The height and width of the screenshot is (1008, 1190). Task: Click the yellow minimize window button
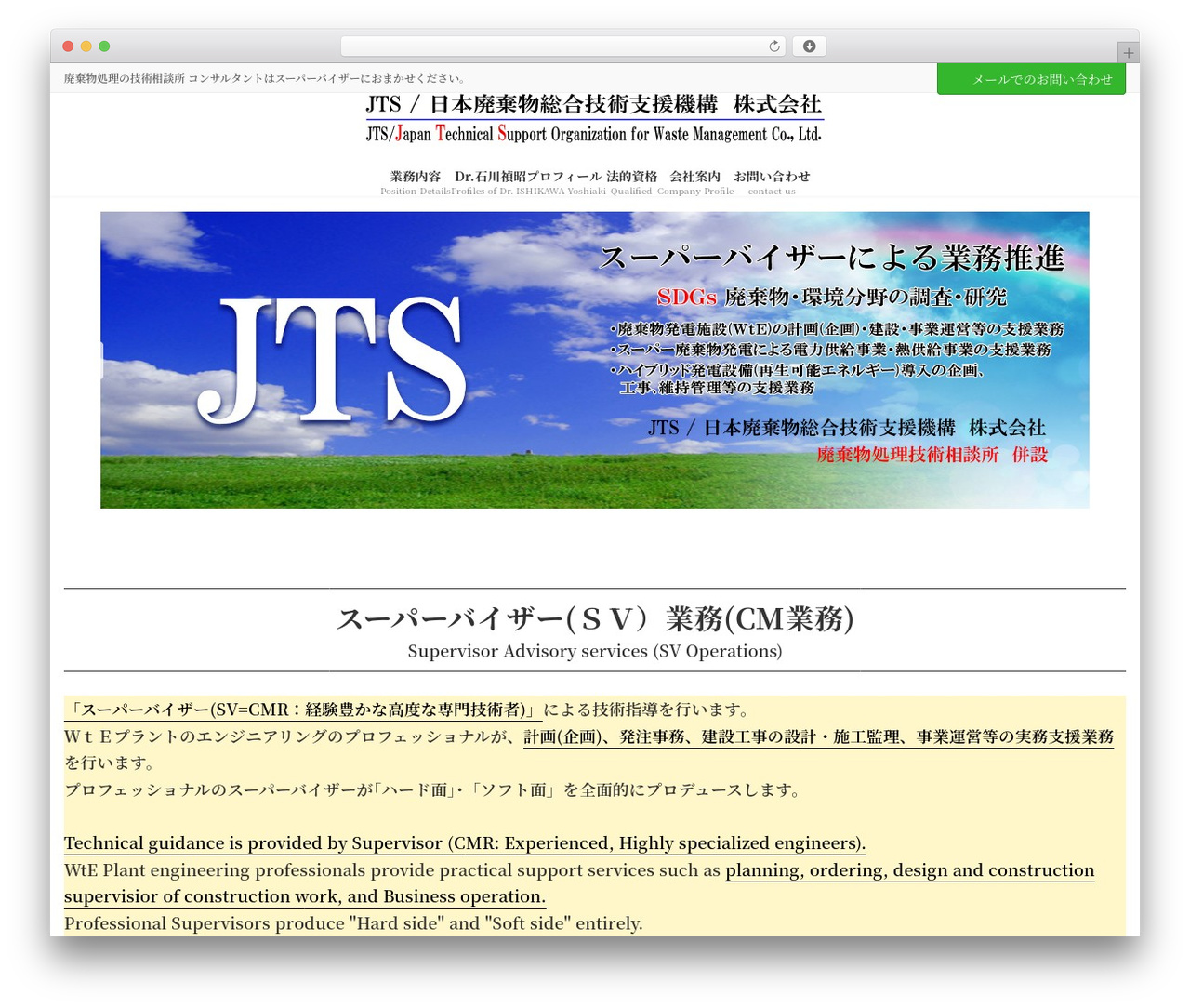(x=86, y=46)
